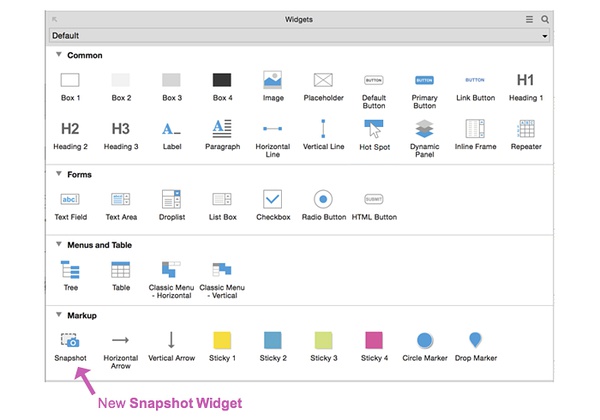
Task: Open the Default library dropdown
Action: tap(299, 36)
